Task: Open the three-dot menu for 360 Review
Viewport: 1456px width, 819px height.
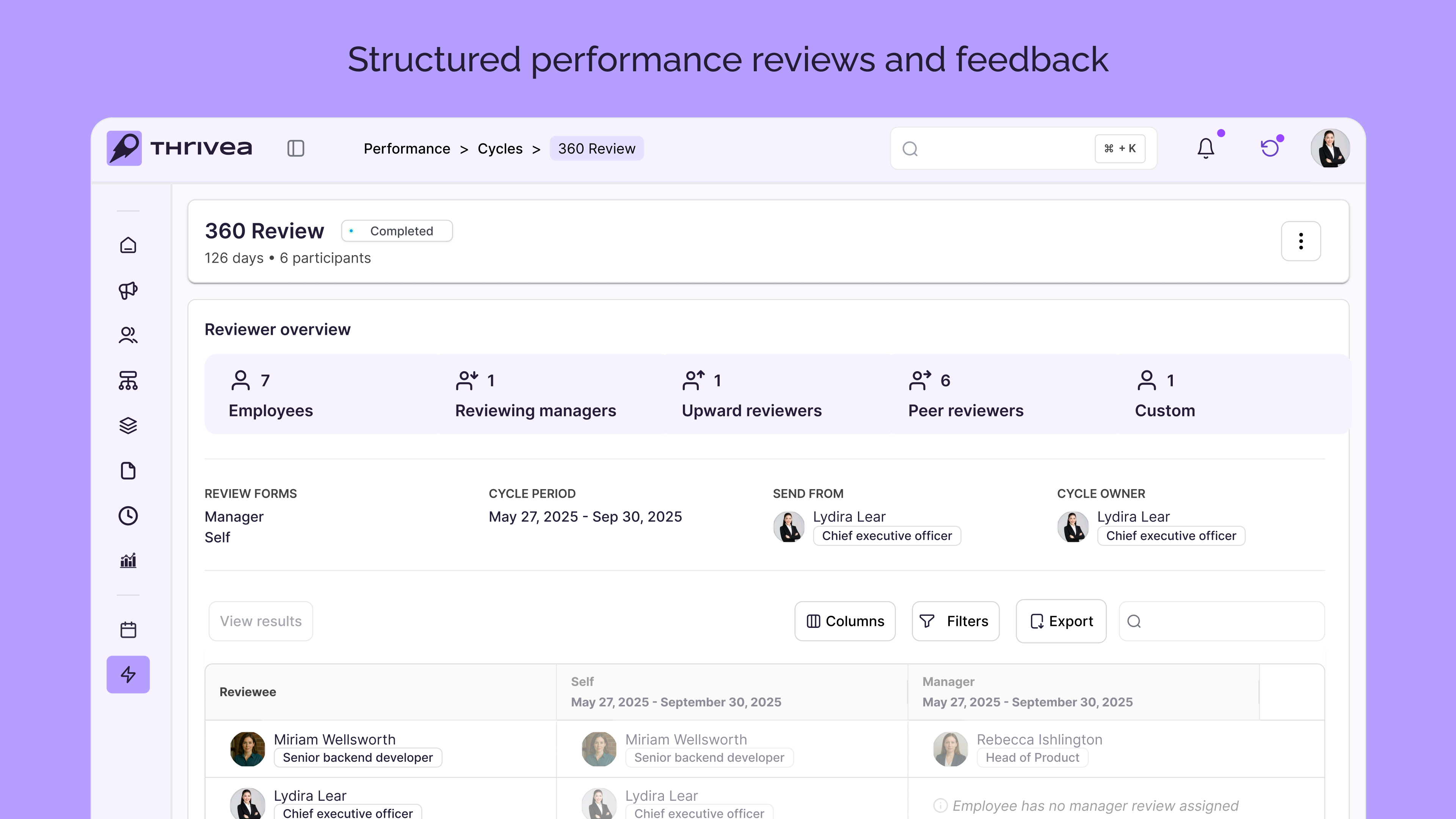Action: (x=1301, y=242)
